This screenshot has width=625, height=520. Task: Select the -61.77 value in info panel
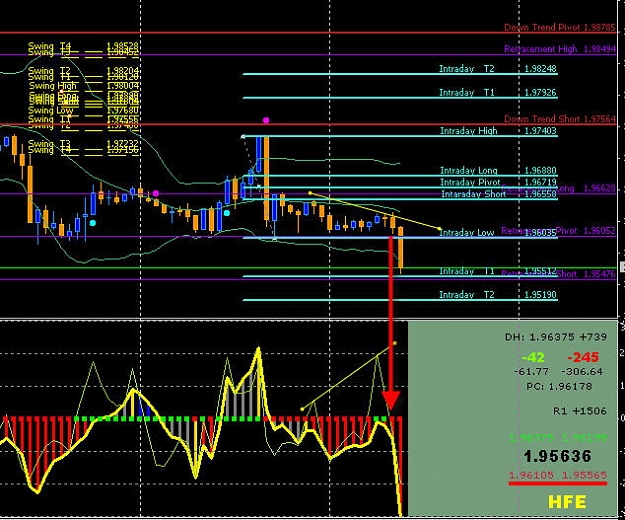(531, 372)
